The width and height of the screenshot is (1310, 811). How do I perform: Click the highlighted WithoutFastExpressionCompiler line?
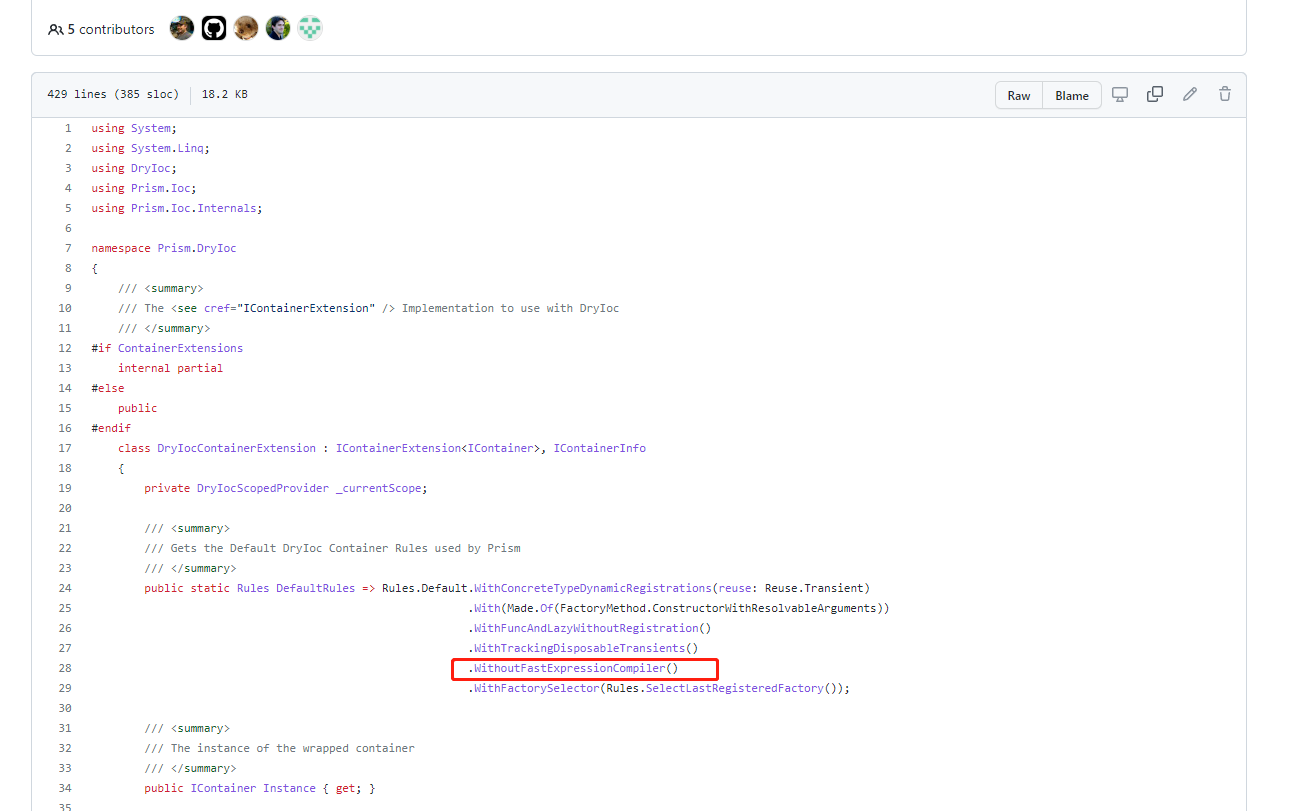(584, 668)
